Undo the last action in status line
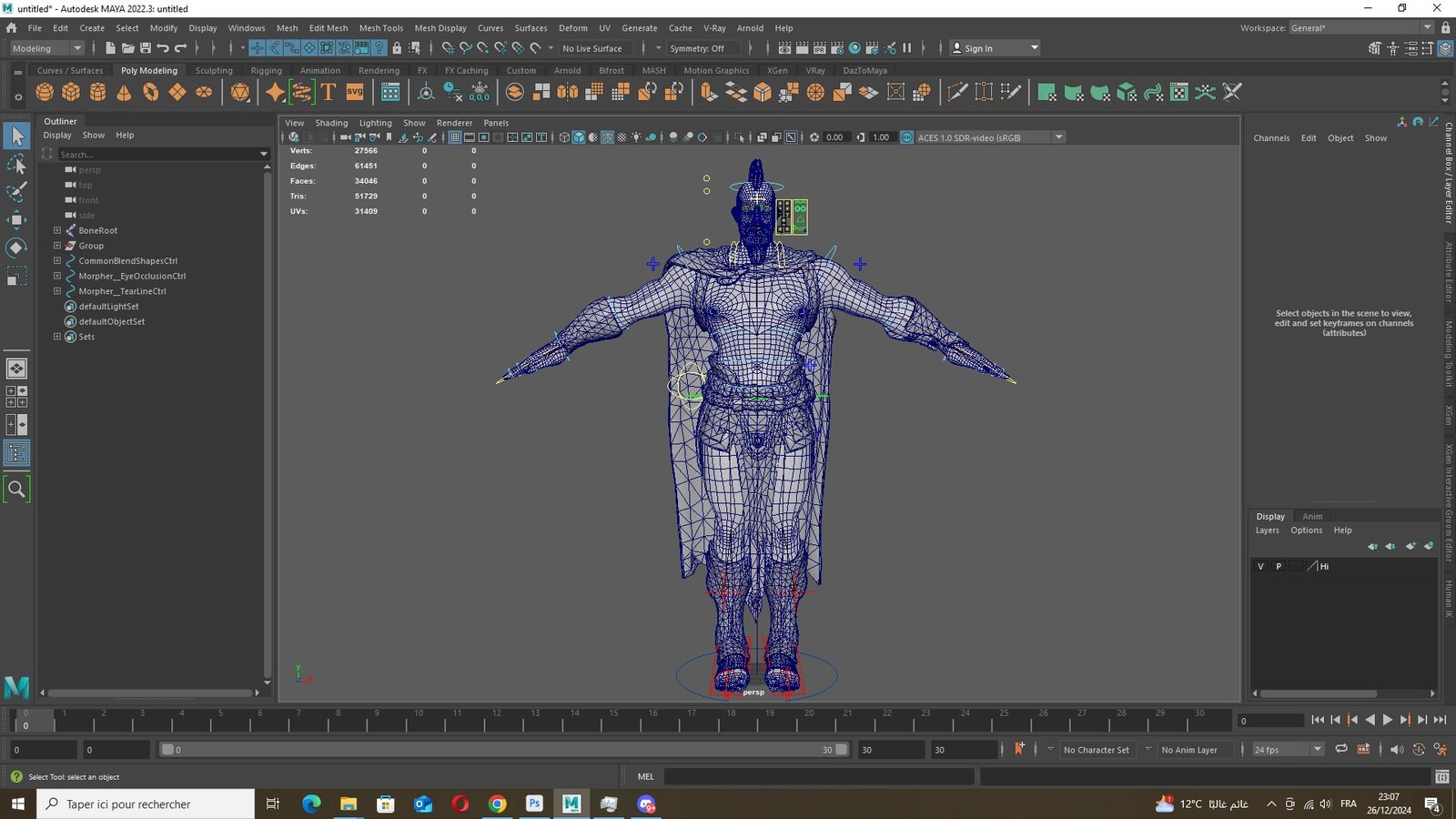The width and height of the screenshot is (1456, 819). click(x=163, y=48)
